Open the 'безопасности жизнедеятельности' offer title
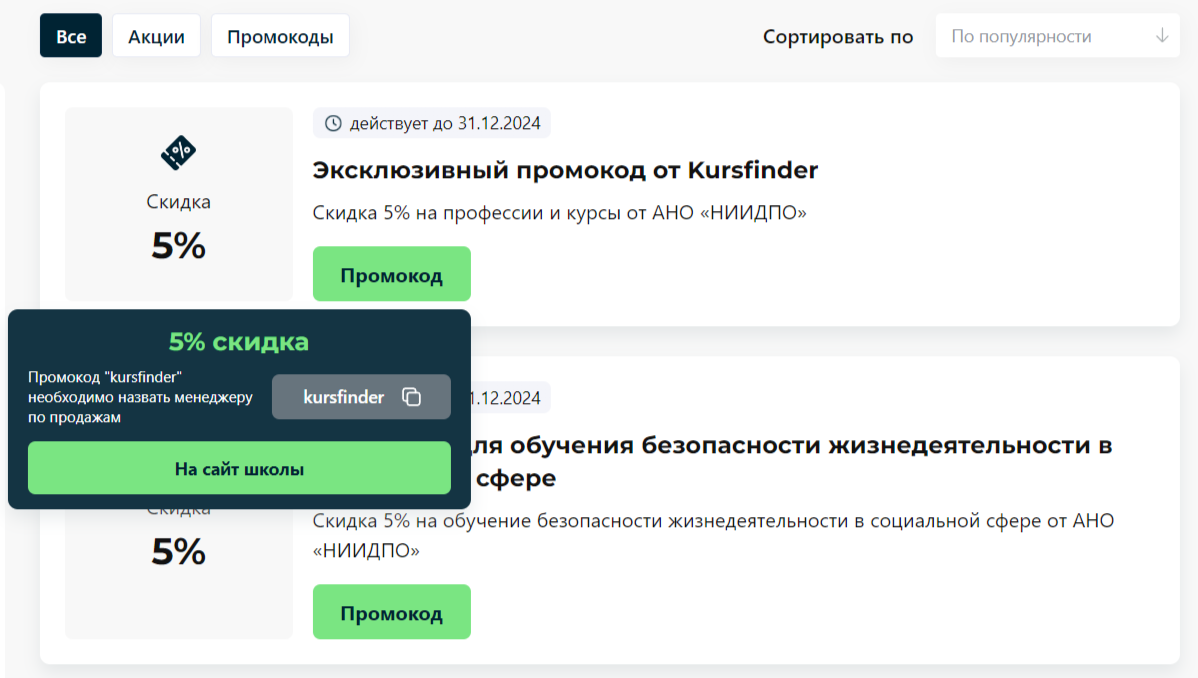 [791, 461]
